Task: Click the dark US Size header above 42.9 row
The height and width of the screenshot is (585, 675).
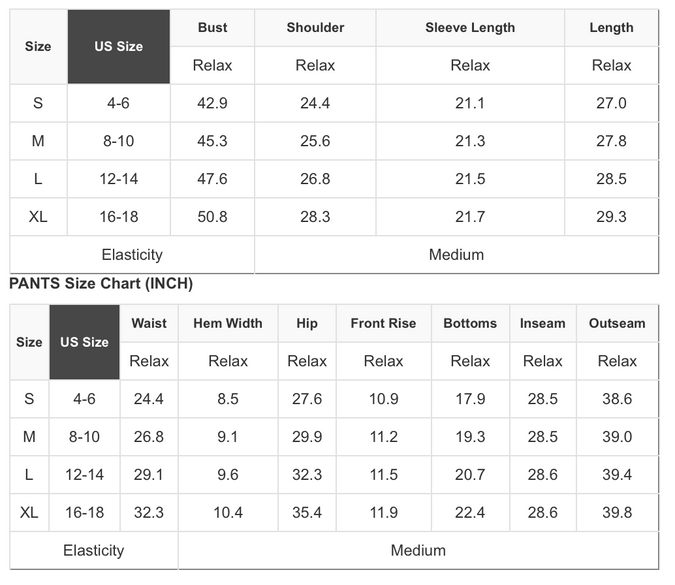Action: 118,47
